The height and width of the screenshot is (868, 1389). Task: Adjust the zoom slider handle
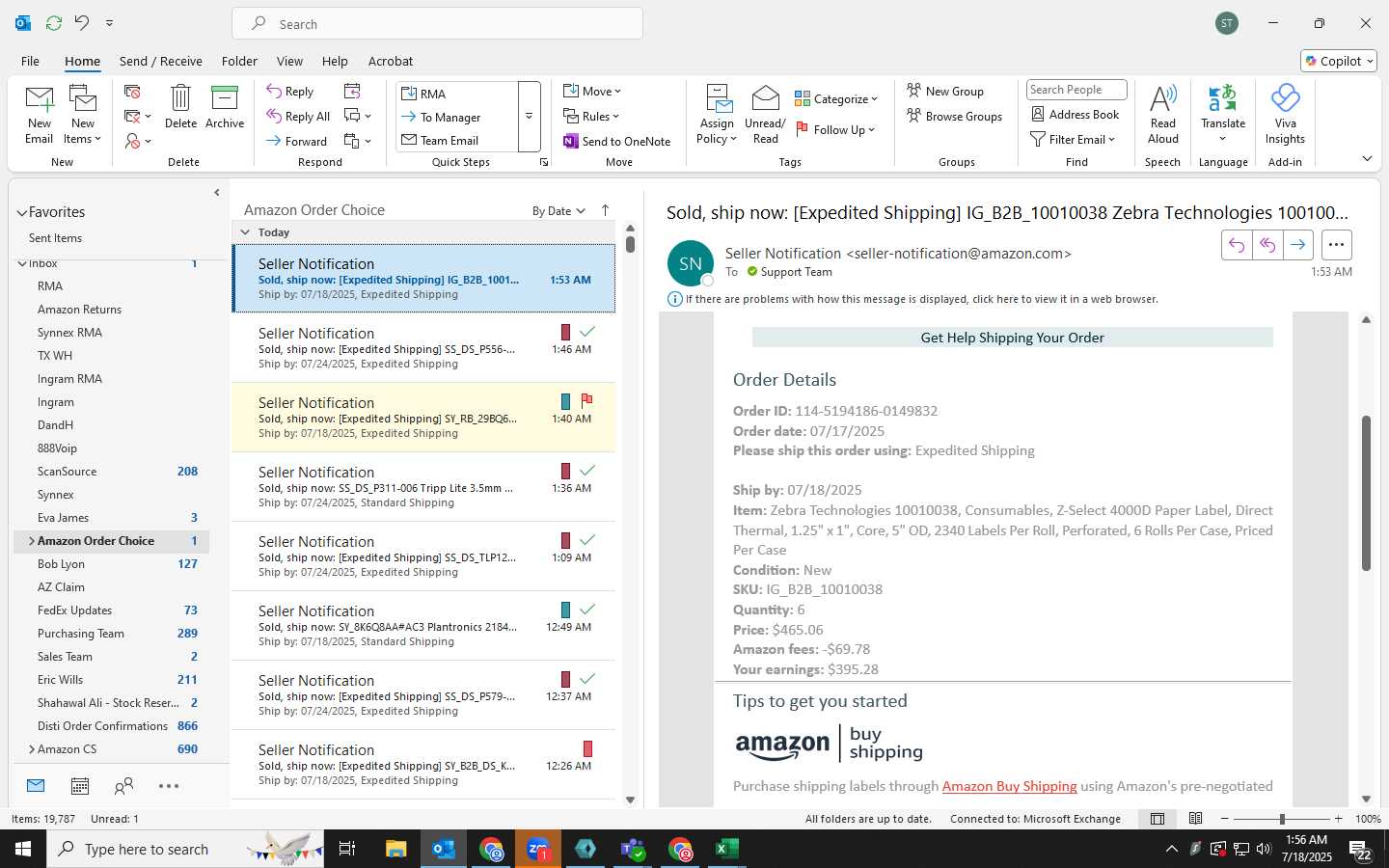click(1282, 819)
